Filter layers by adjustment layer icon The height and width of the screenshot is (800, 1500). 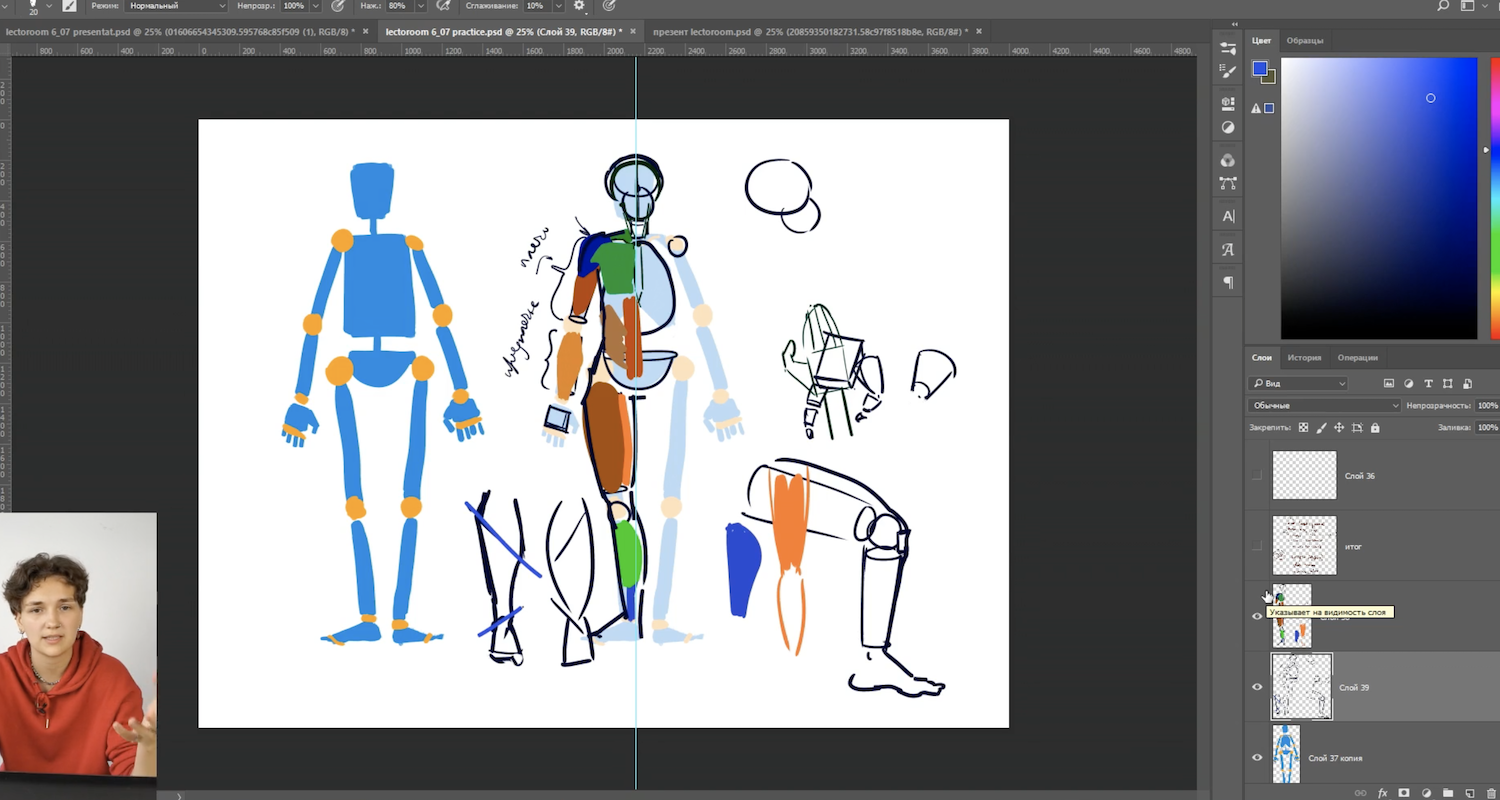[1409, 383]
